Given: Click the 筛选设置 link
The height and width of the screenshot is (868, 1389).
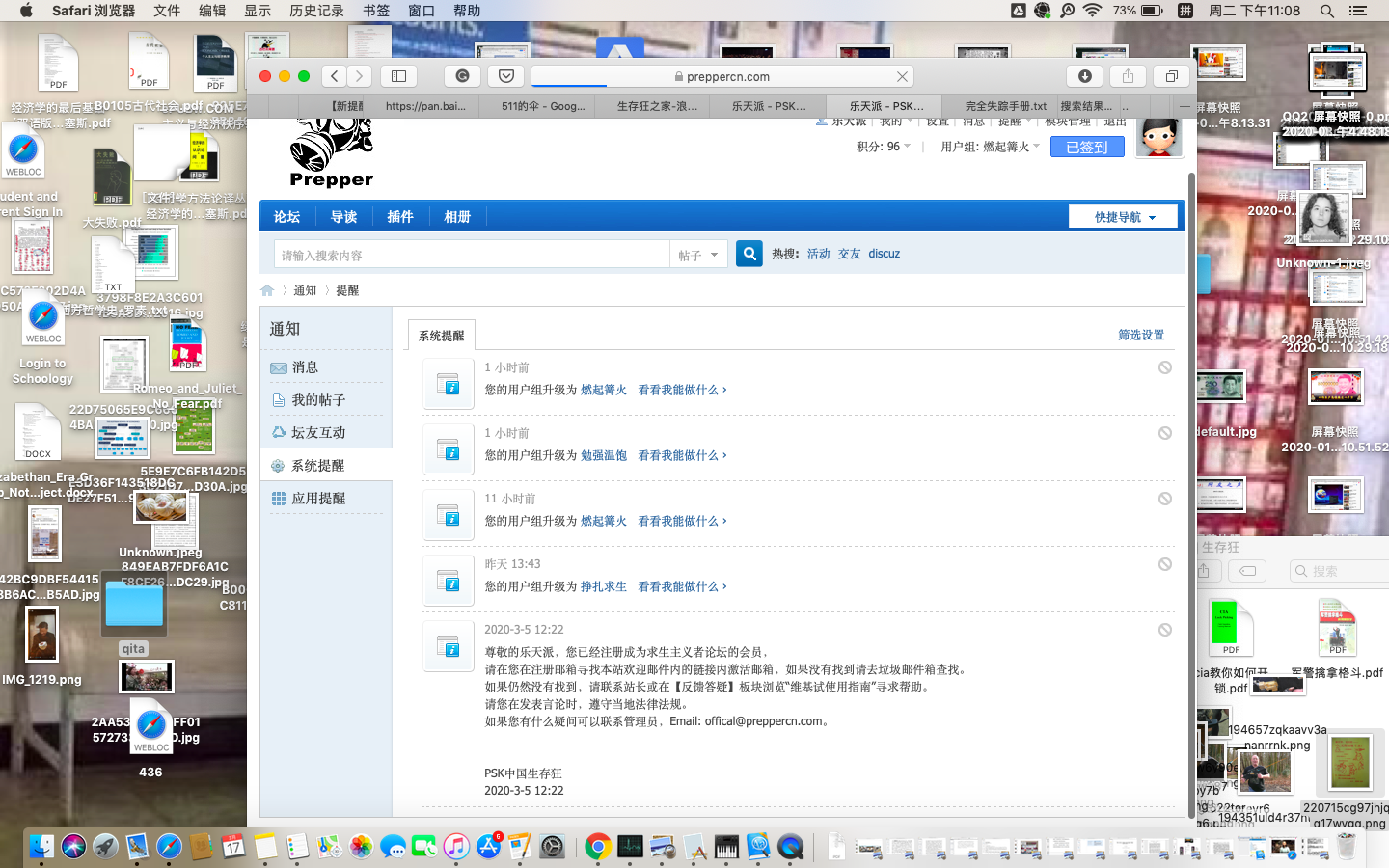Looking at the screenshot, I should pyautogui.click(x=1141, y=335).
